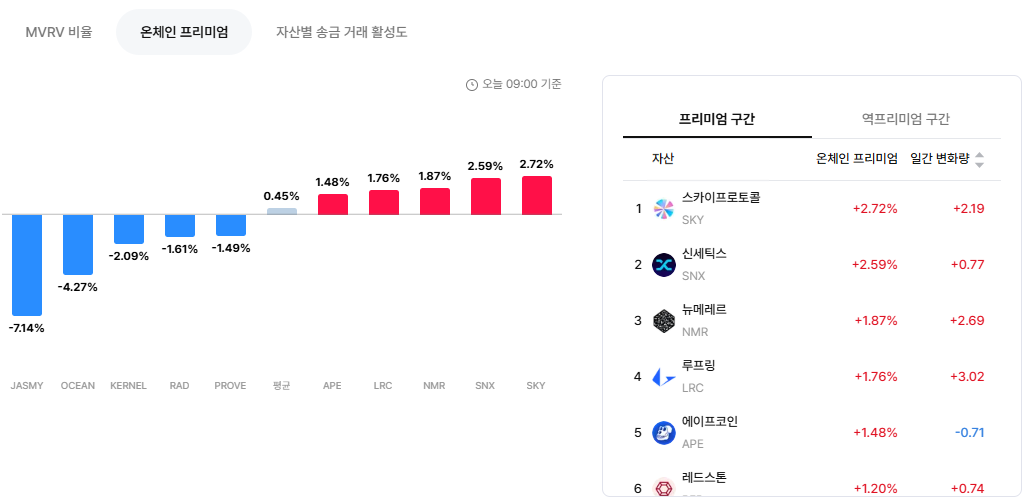Screen dimensions: 1029x502
Task: Click the Synthetix SNX coin icon
Action: click(663, 265)
